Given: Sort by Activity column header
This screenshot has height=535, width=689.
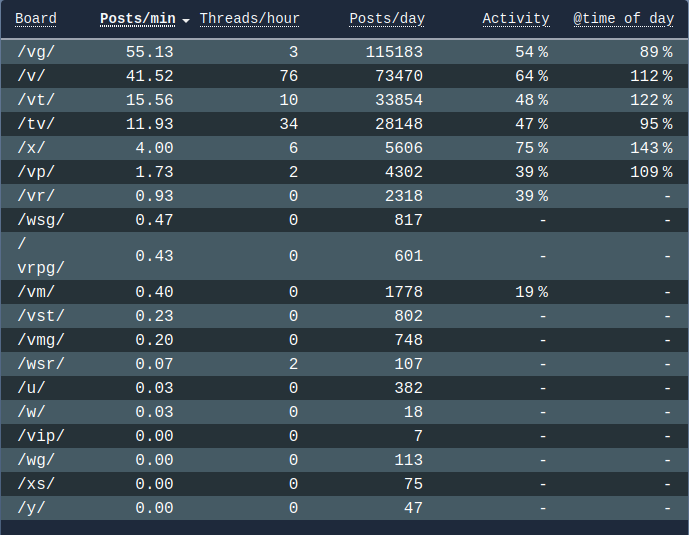Looking at the screenshot, I should (516, 18).
